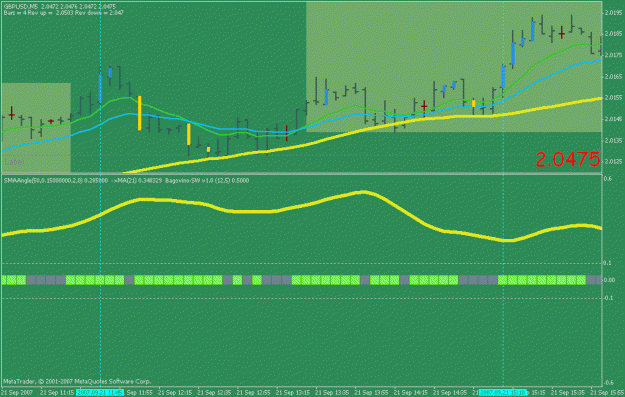Click the '21 Sep 15:35' time axis label
Image resolution: width=625 pixels, height=397 pixels.
click(x=568, y=393)
